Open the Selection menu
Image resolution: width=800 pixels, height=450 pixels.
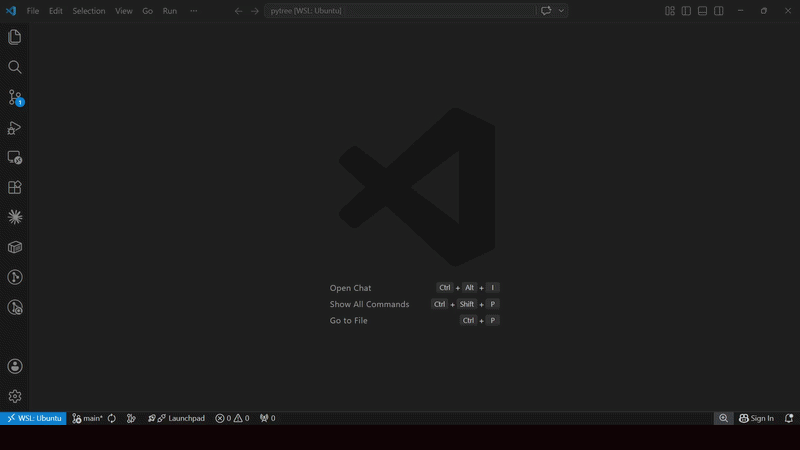click(89, 11)
